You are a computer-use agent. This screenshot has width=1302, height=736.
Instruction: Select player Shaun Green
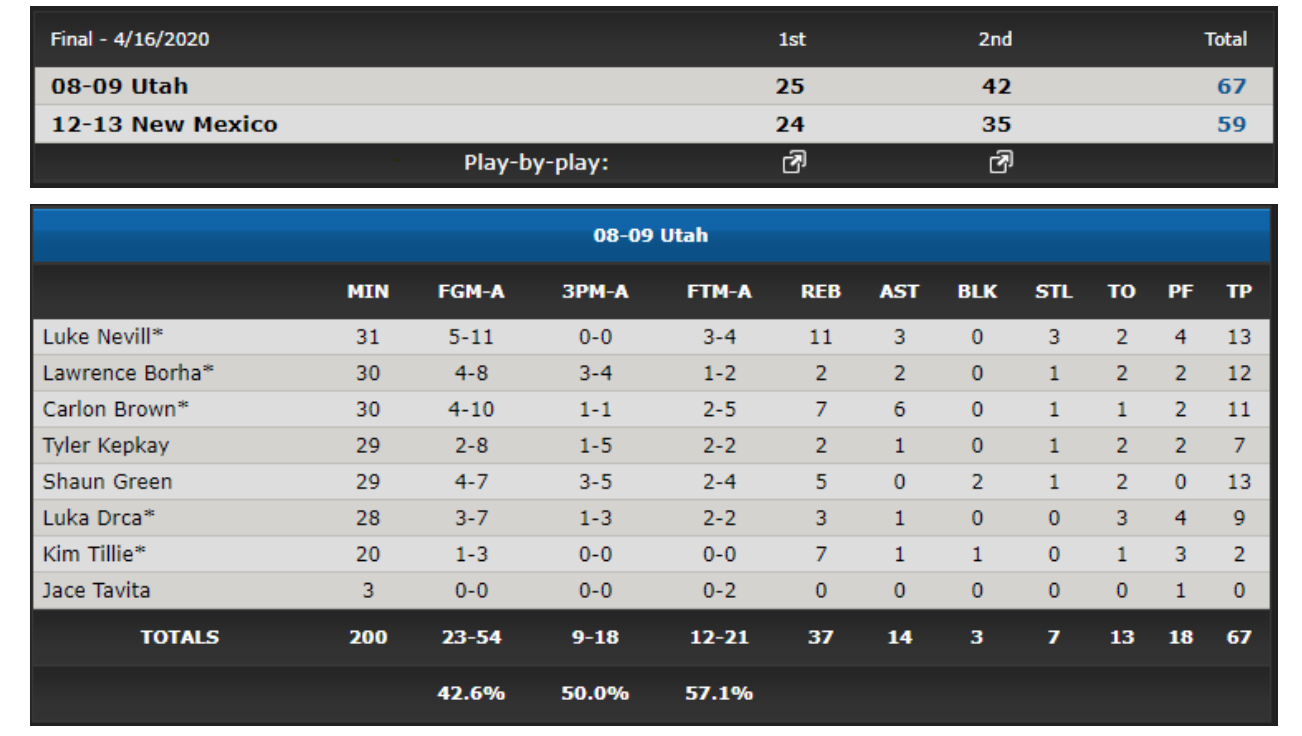coord(107,481)
